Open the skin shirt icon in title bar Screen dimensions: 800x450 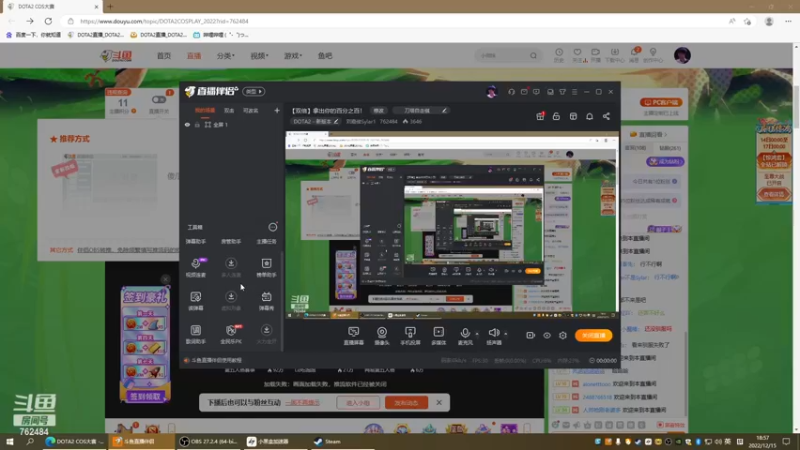[x=562, y=92]
